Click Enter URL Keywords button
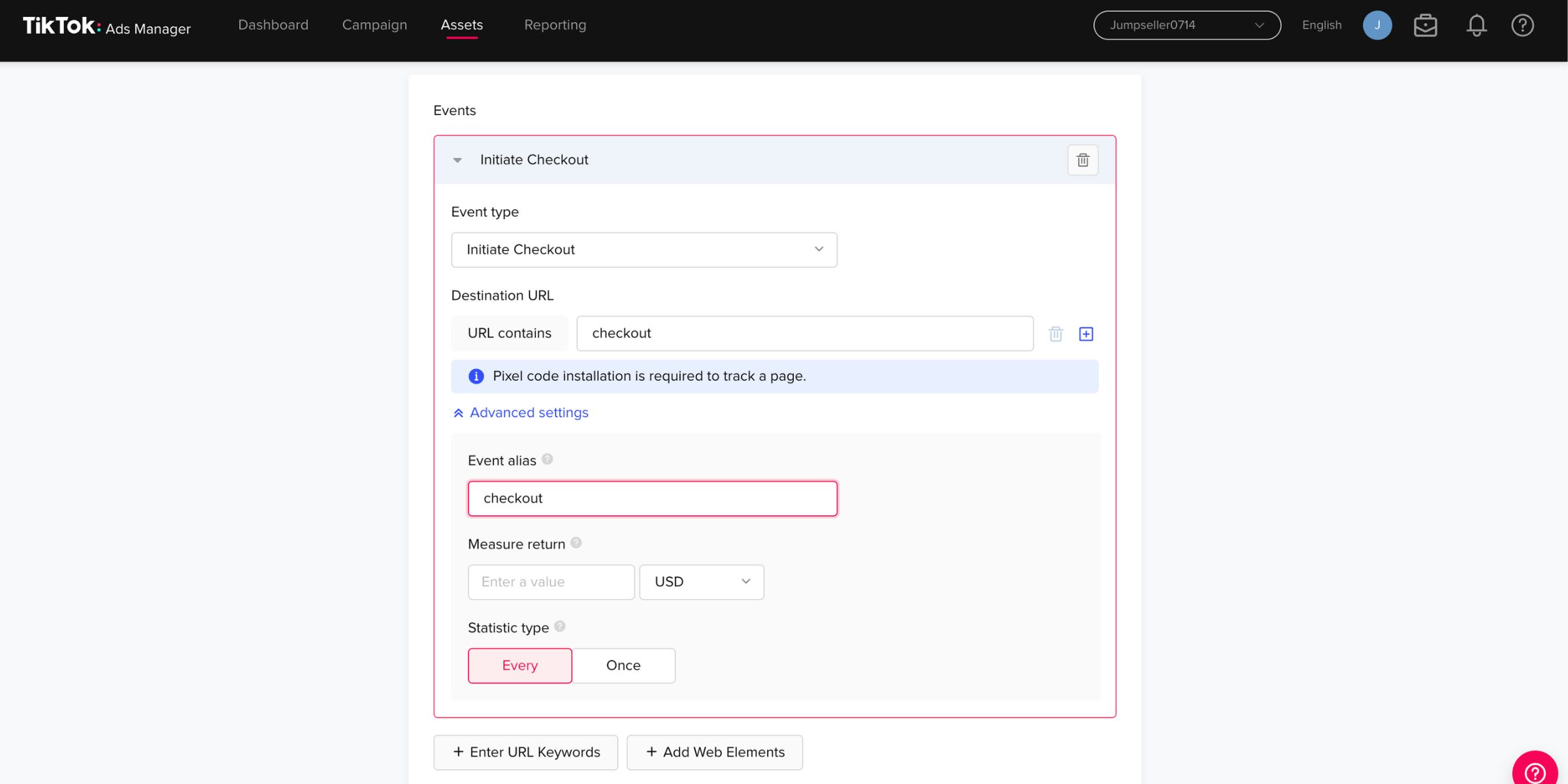1568x784 pixels. tap(526, 753)
